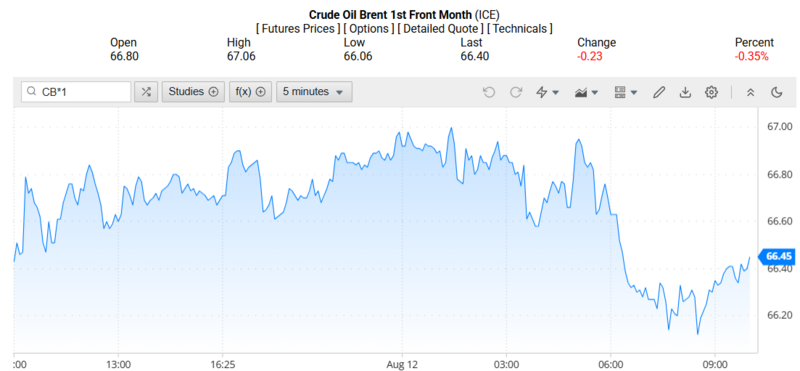Collapse toolbar with double chevron icon
Viewport: 800px width, 371px height.
point(750,92)
